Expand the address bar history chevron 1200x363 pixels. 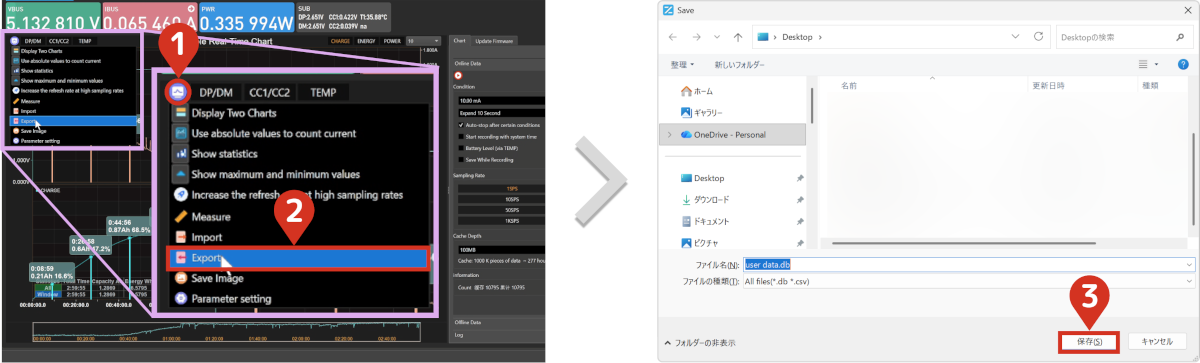pyautogui.click(x=1016, y=37)
